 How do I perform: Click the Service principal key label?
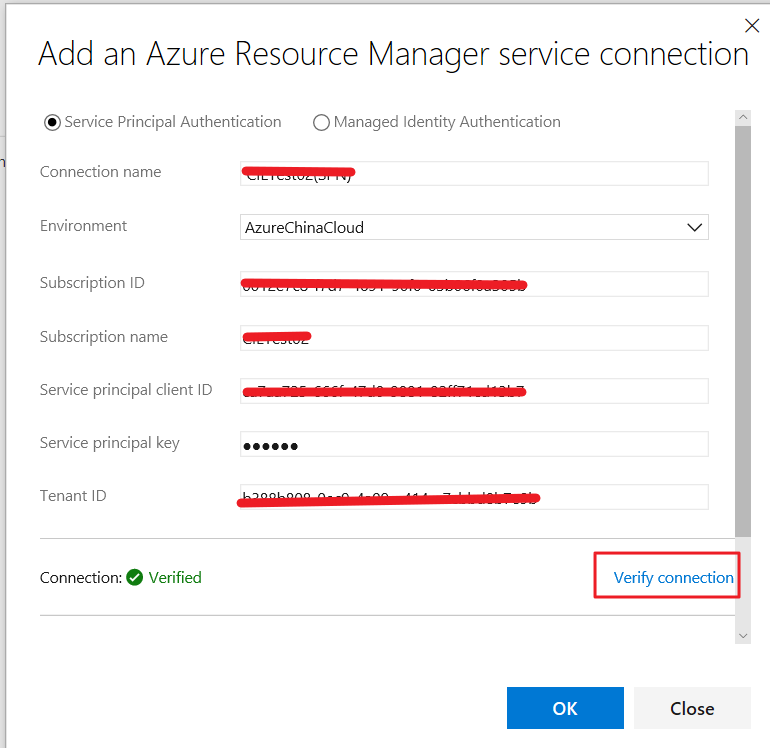[110, 442]
